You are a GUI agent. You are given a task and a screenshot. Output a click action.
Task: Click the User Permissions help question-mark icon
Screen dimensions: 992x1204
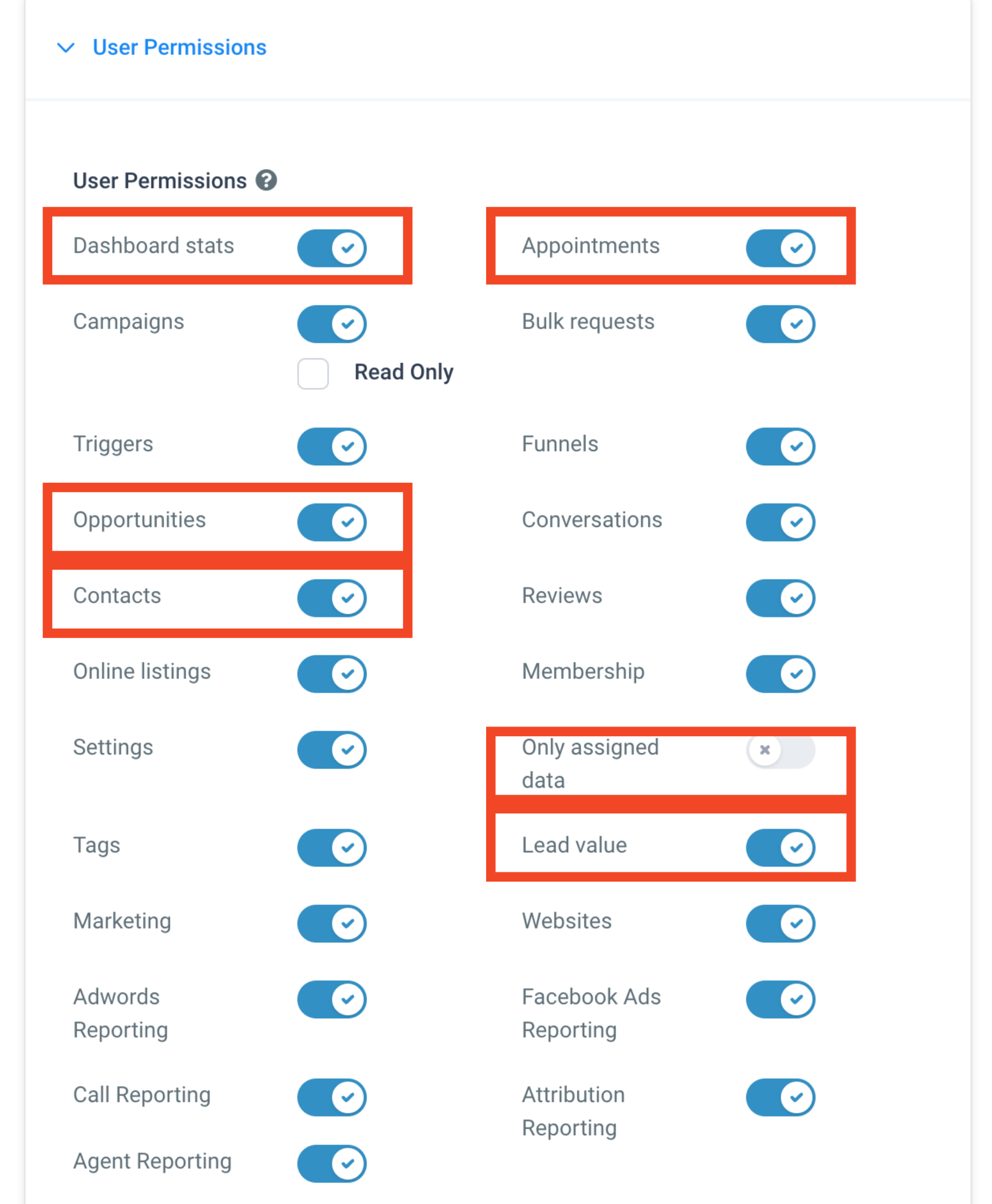266,181
